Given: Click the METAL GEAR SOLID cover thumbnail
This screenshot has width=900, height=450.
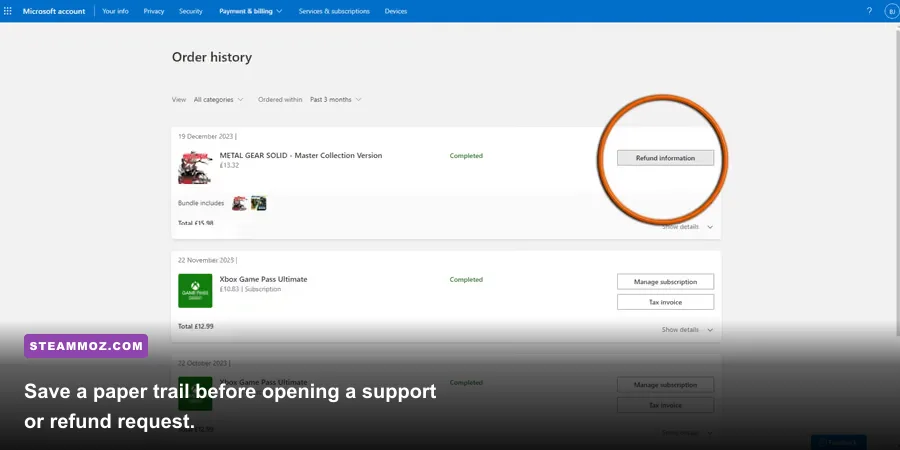Looking at the screenshot, I should 195,168.
